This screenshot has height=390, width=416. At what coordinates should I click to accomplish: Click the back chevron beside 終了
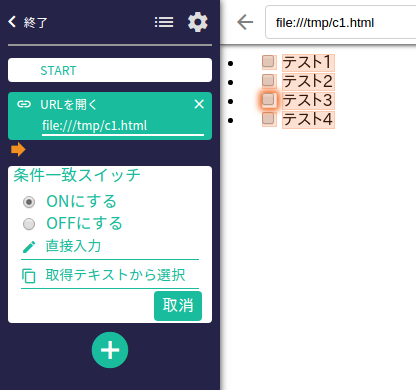pos(12,22)
